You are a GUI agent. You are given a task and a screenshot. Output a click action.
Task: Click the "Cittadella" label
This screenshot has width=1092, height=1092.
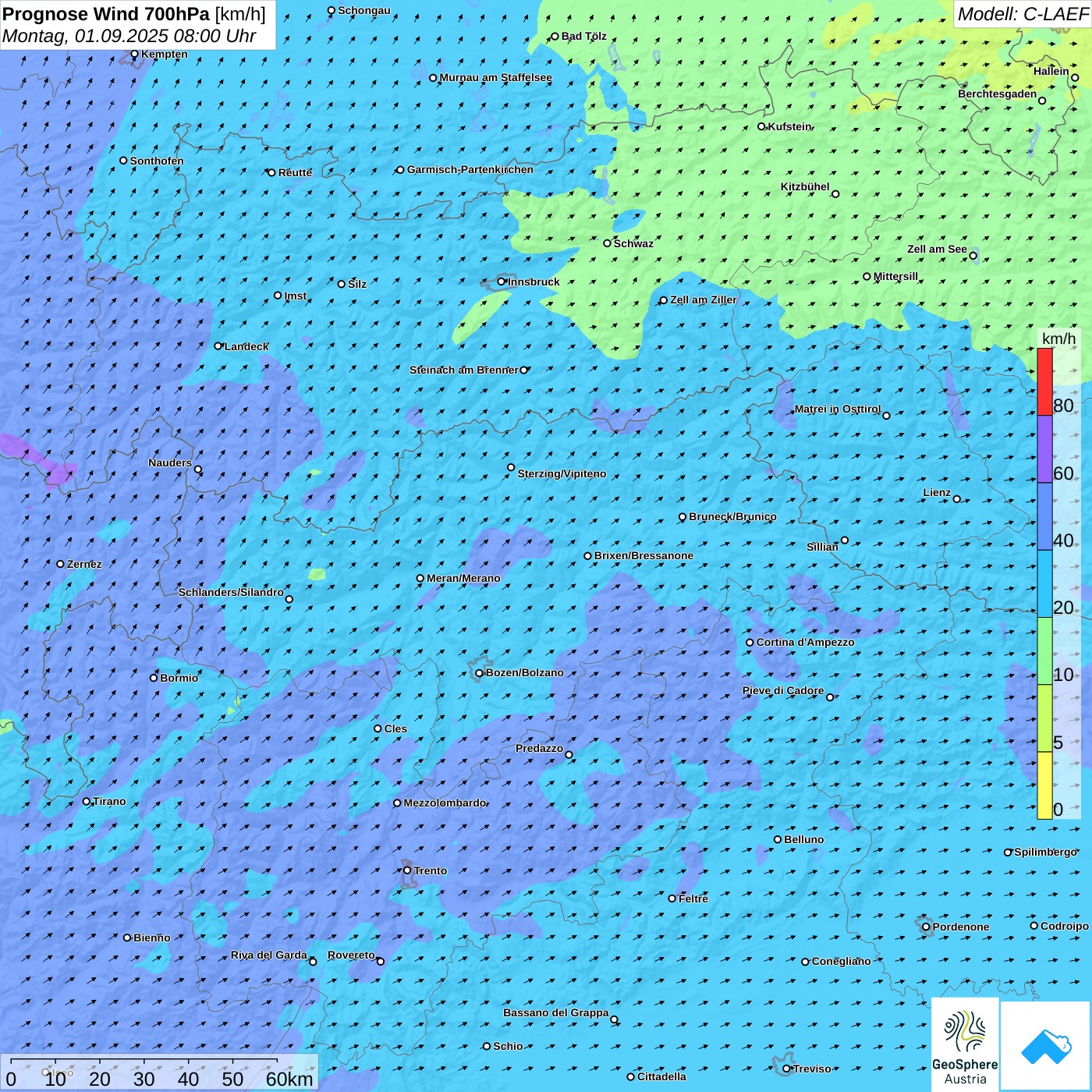[661, 1076]
